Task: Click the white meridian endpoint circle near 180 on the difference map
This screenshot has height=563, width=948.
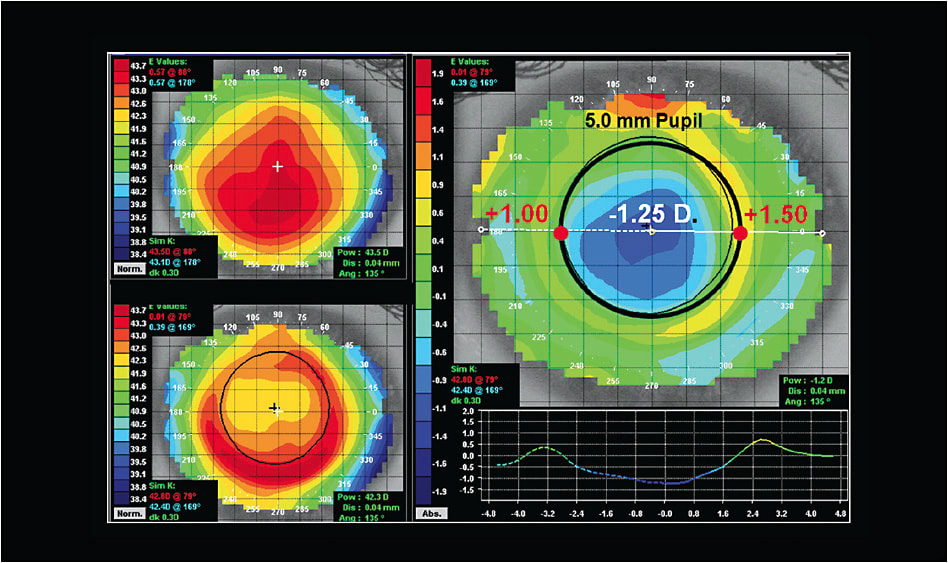Action: coord(481,230)
